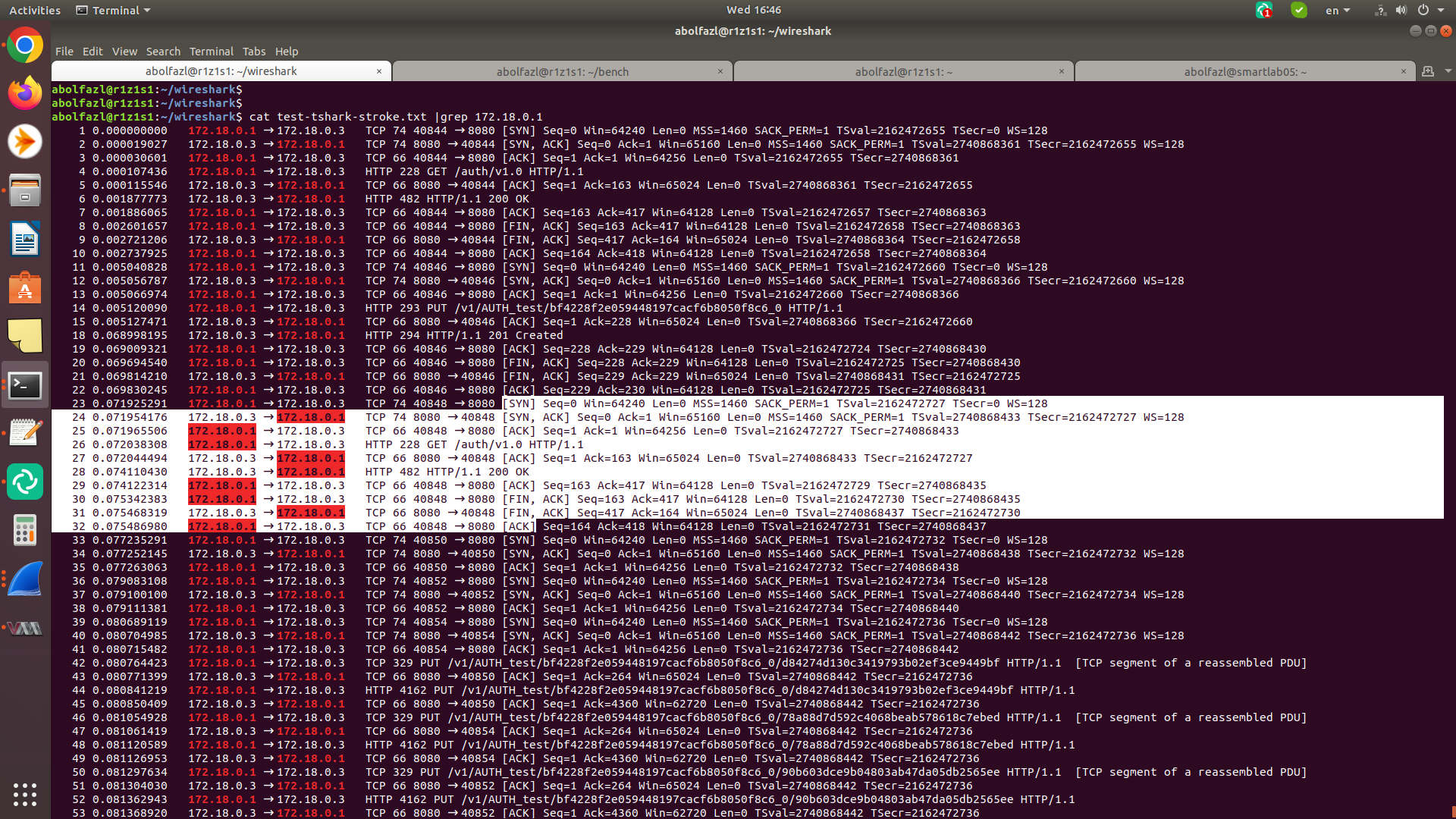Viewport: 1456px width, 819px height.
Task: Switch to the ~/bench terminal tab
Action: [x=562, y=72]
